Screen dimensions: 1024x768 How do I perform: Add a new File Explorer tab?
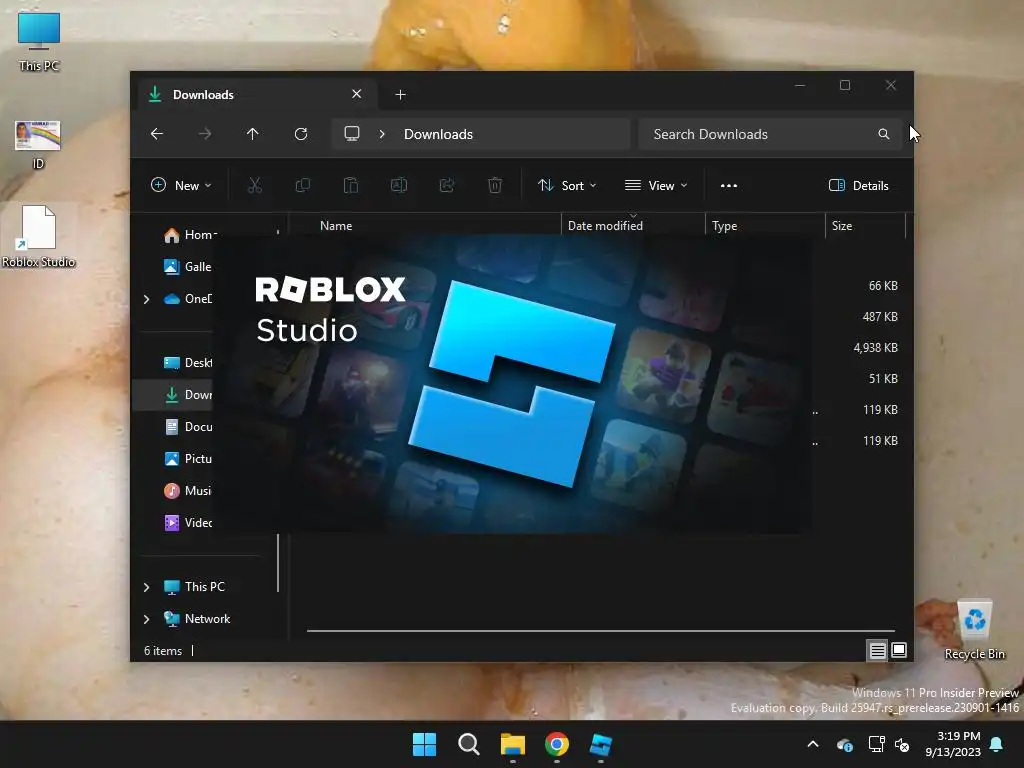400,95
